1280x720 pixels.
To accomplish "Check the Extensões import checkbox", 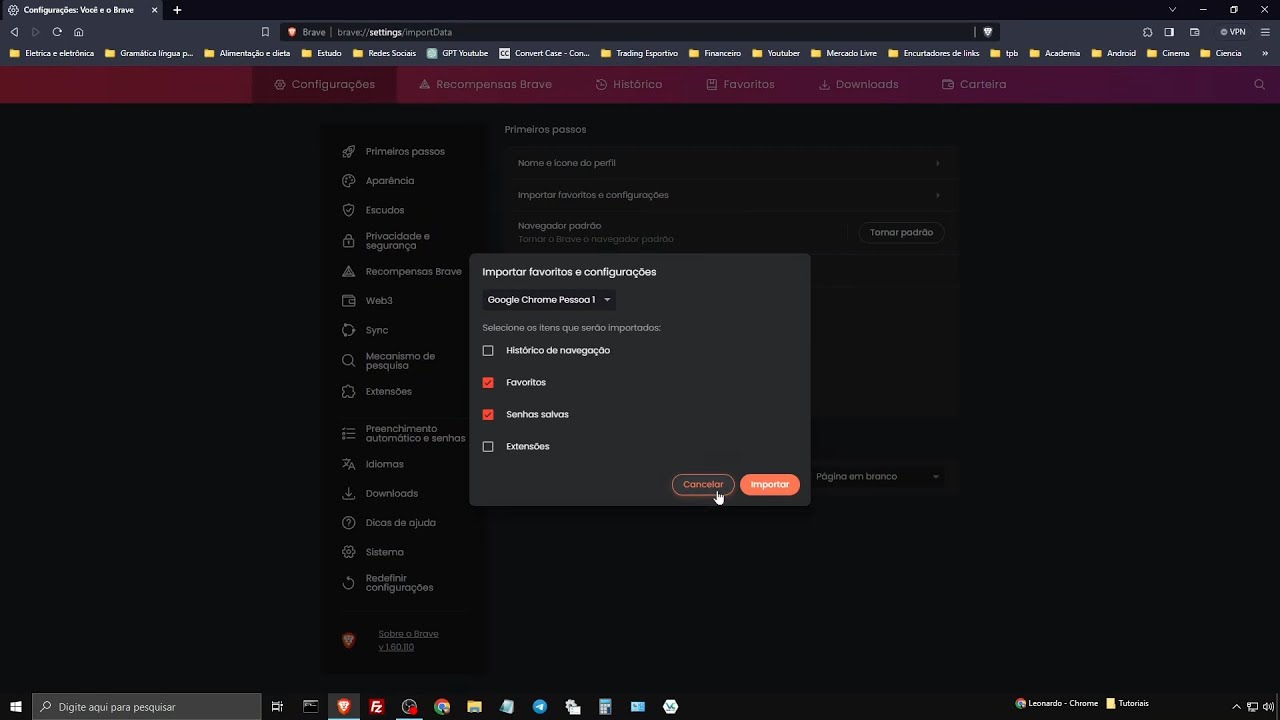I will [x=488, y=447].
